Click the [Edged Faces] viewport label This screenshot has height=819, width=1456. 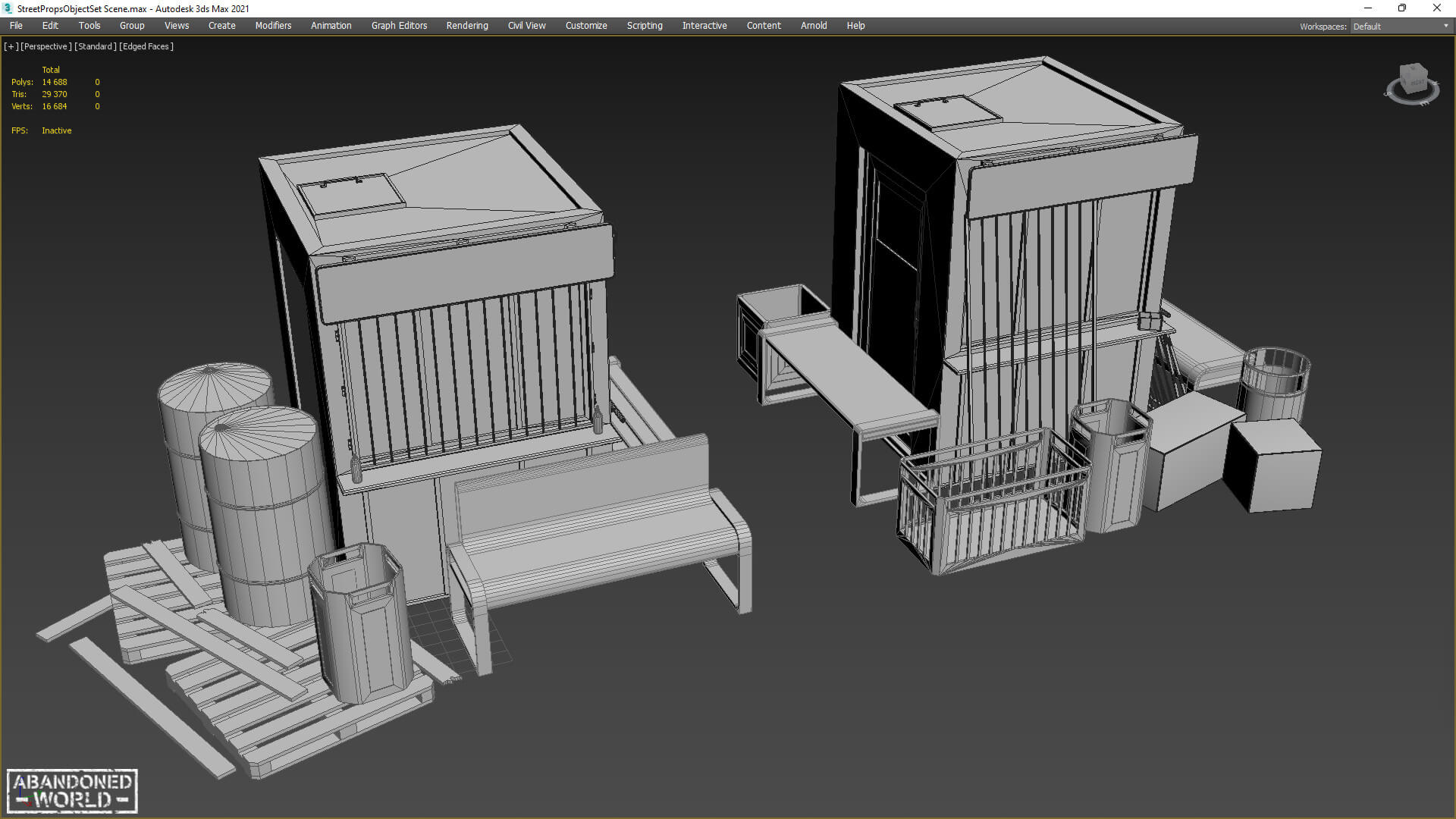146,46
